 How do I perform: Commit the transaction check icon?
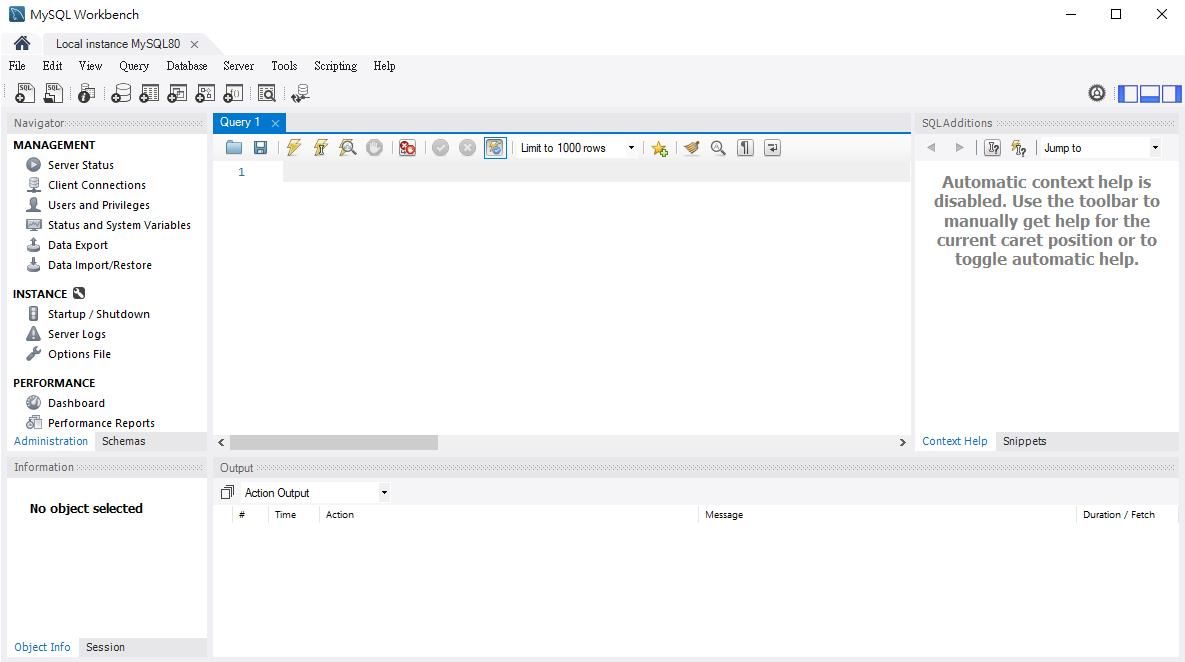pos(441,148)
